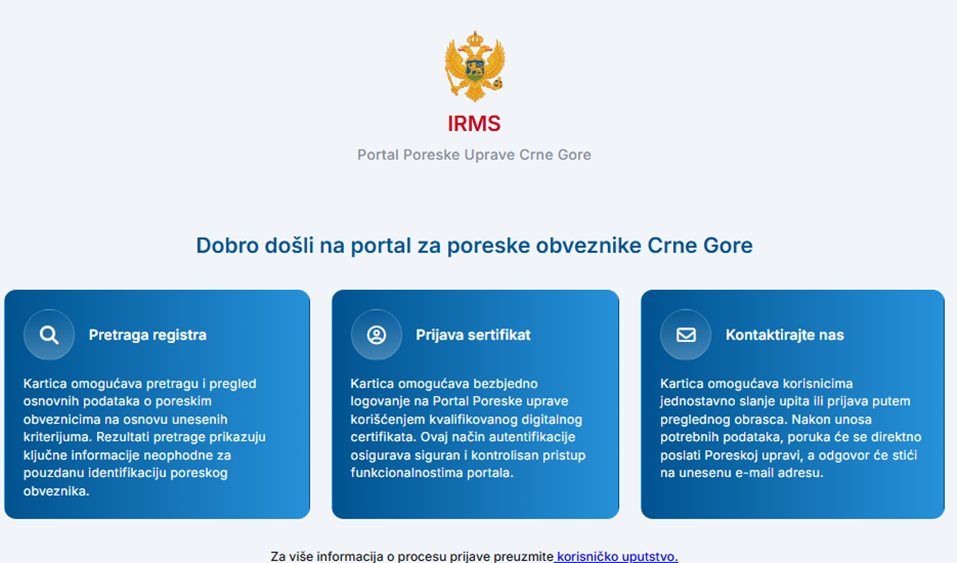Click the description paragraph in the Kontaktirajte nas card
Screen dimensions: 957x563
(790, 427)
